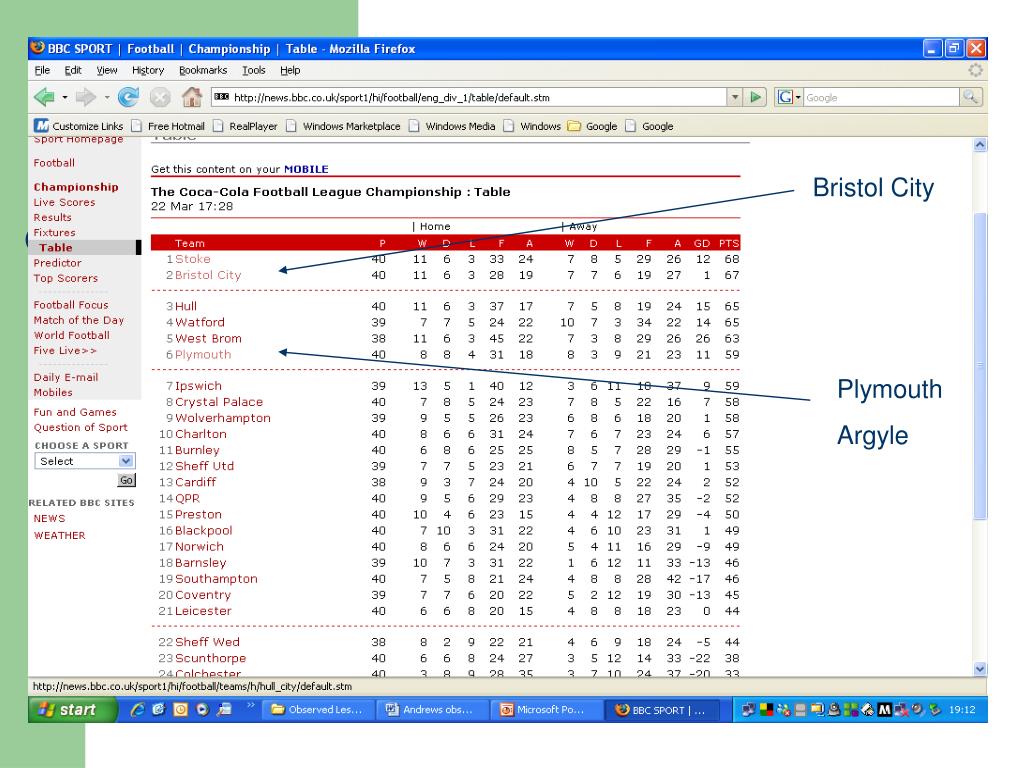1024x768 pixels.
Task: Open the Top Scorers sidebar link
Action: tap(65, 278)
